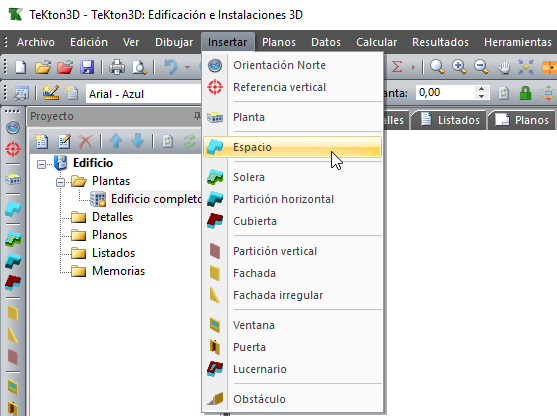Click the New document icon in the main toolbar
This screenshot has width=557, height=416.
(x=21, y=67)
